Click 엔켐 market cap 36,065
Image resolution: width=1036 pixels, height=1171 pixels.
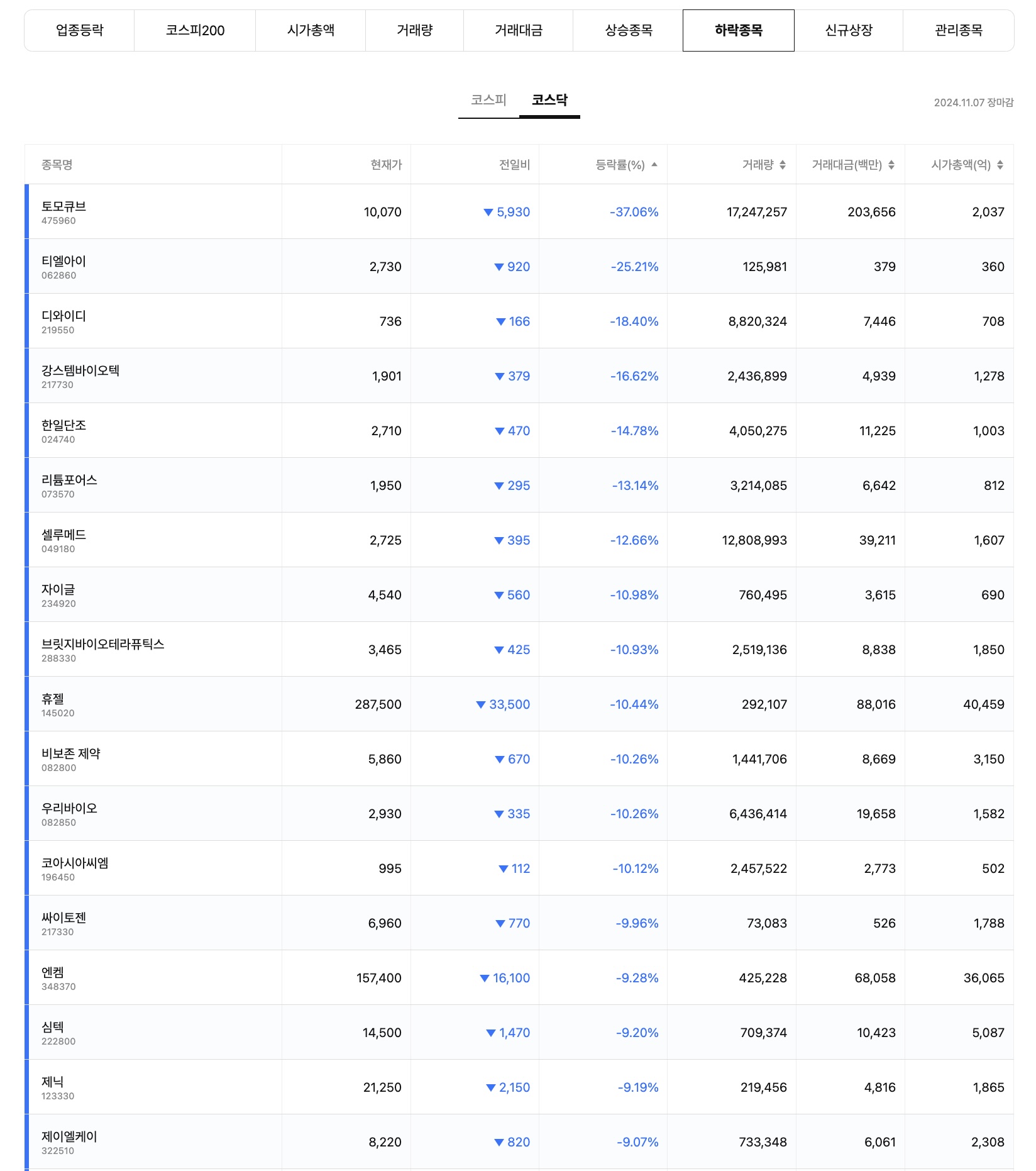point(984,978)
